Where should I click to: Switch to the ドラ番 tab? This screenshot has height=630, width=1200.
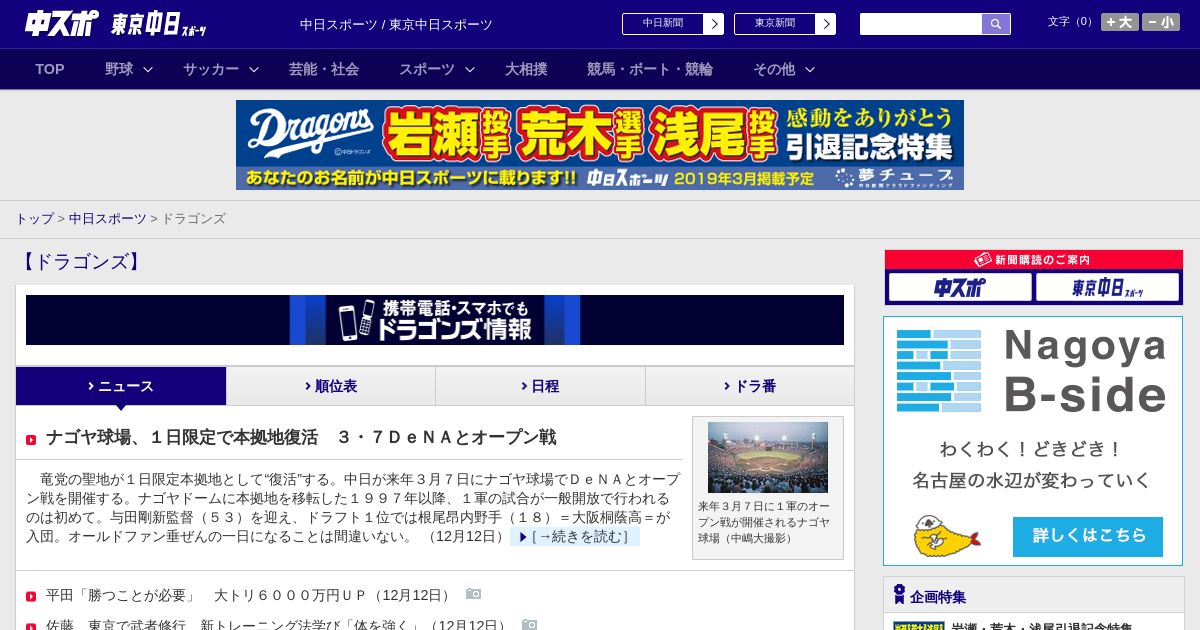pos(750,386)
